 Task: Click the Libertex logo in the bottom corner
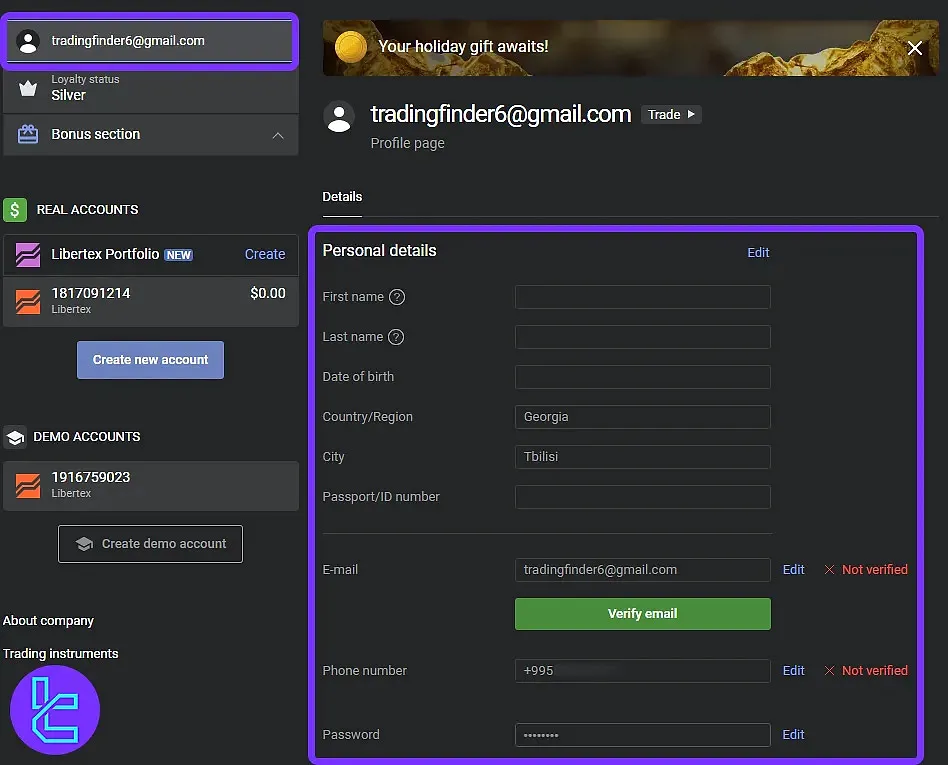54,710
